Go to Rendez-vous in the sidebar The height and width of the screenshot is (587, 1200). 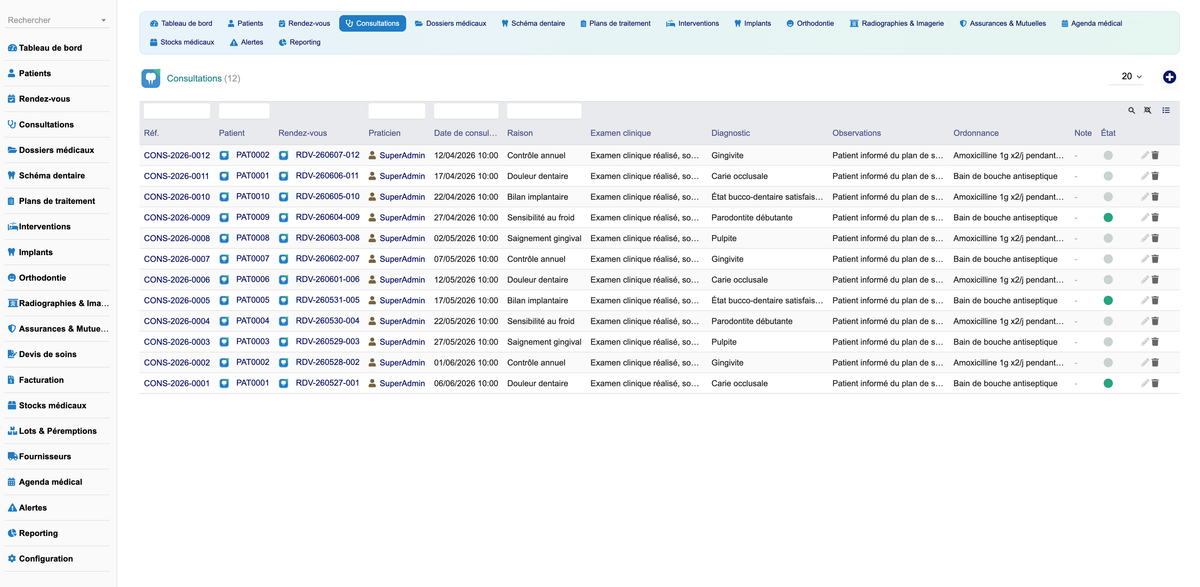click(x=44, y=99)
